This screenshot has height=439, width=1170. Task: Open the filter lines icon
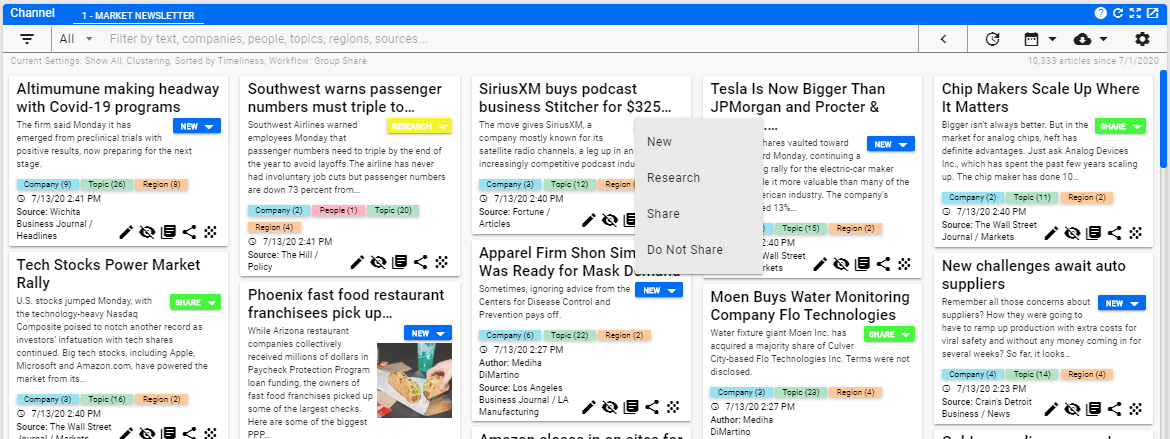pos(27,39)
